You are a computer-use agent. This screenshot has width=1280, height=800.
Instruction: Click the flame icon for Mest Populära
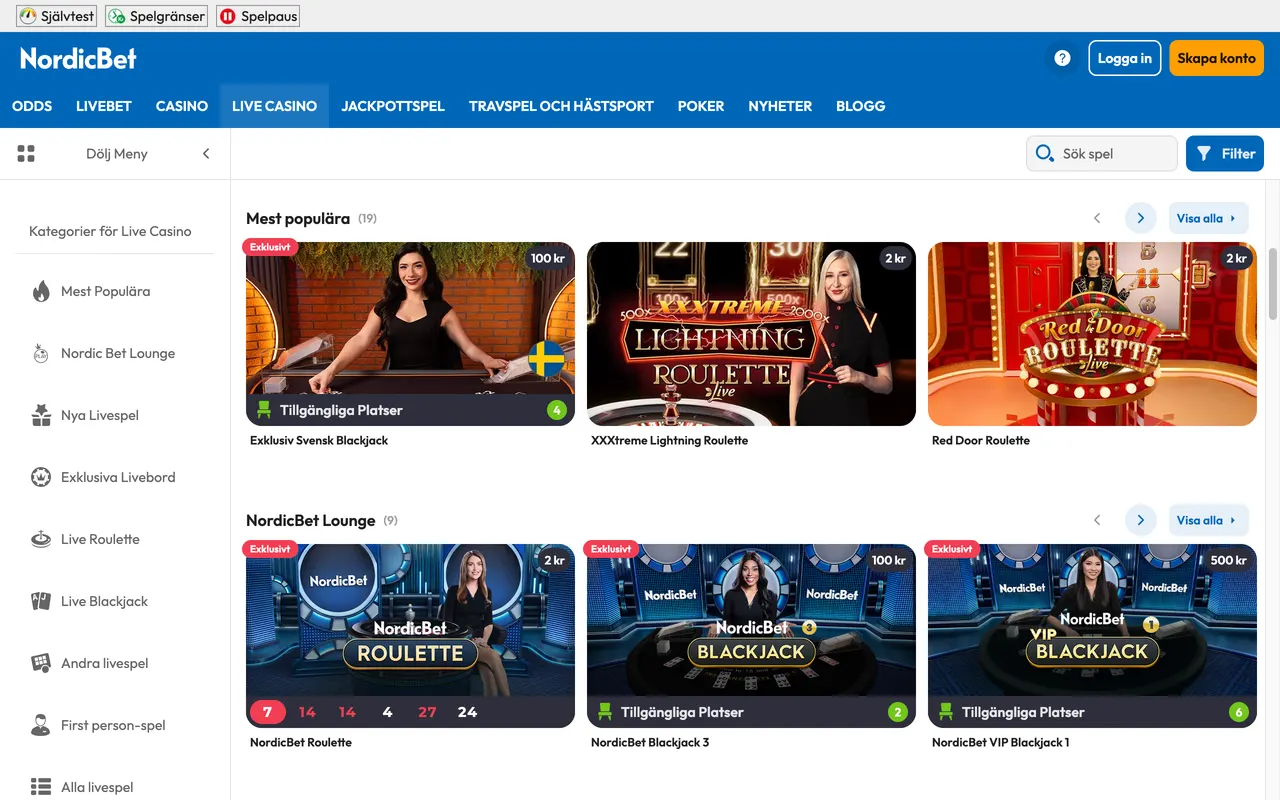pos(41,291)
